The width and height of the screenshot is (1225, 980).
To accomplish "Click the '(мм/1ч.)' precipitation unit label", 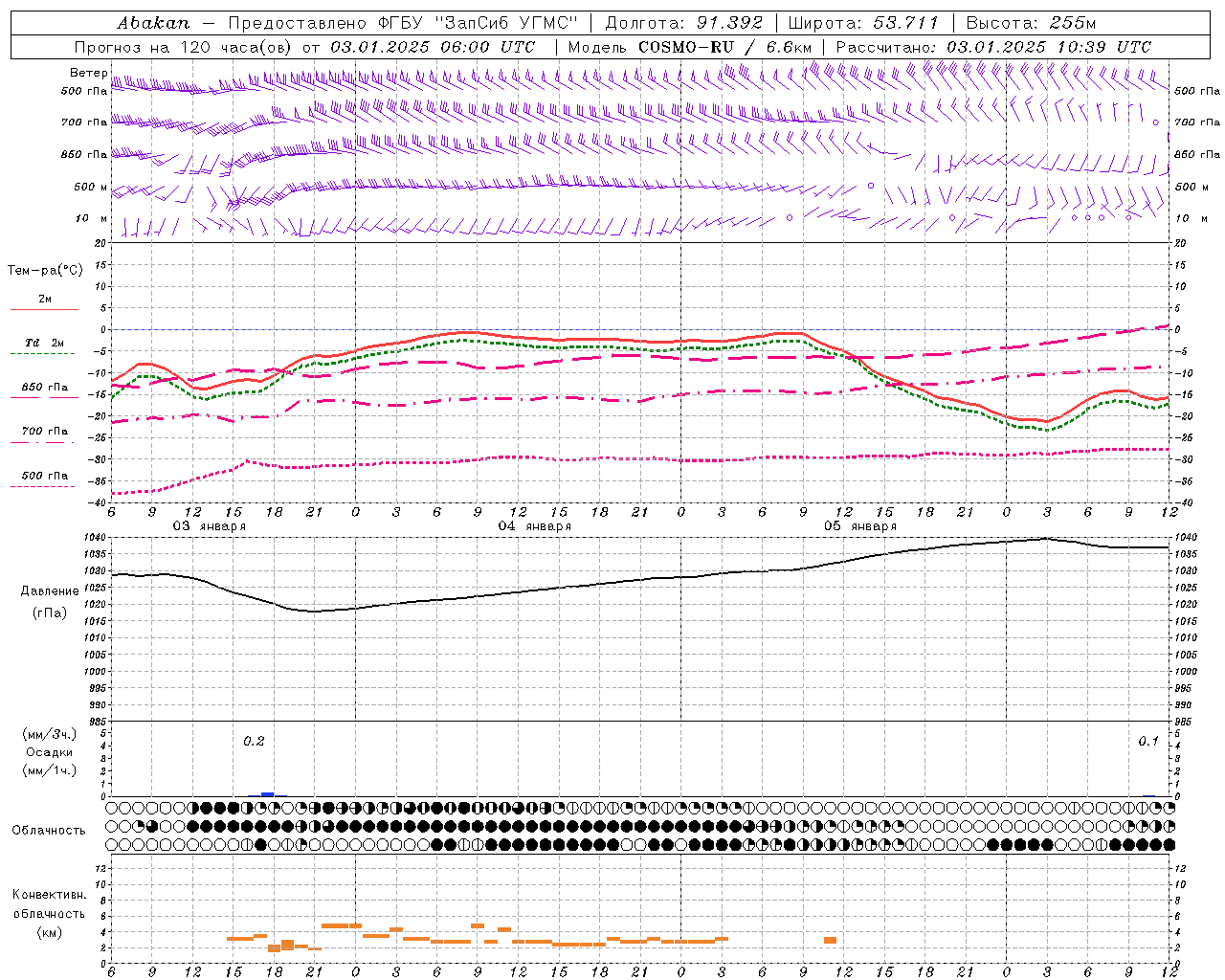I will [x=50, y=770].
